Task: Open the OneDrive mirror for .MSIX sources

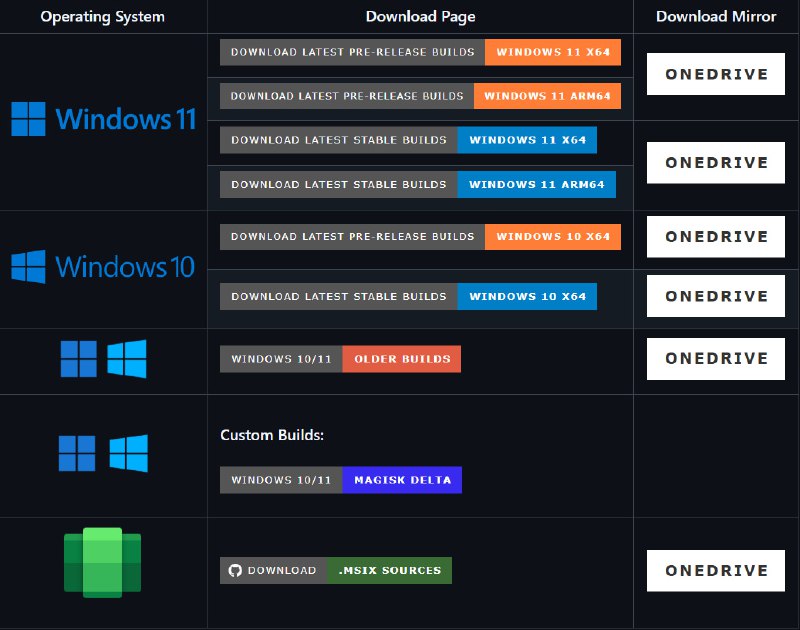Action: tap(715, 570)
